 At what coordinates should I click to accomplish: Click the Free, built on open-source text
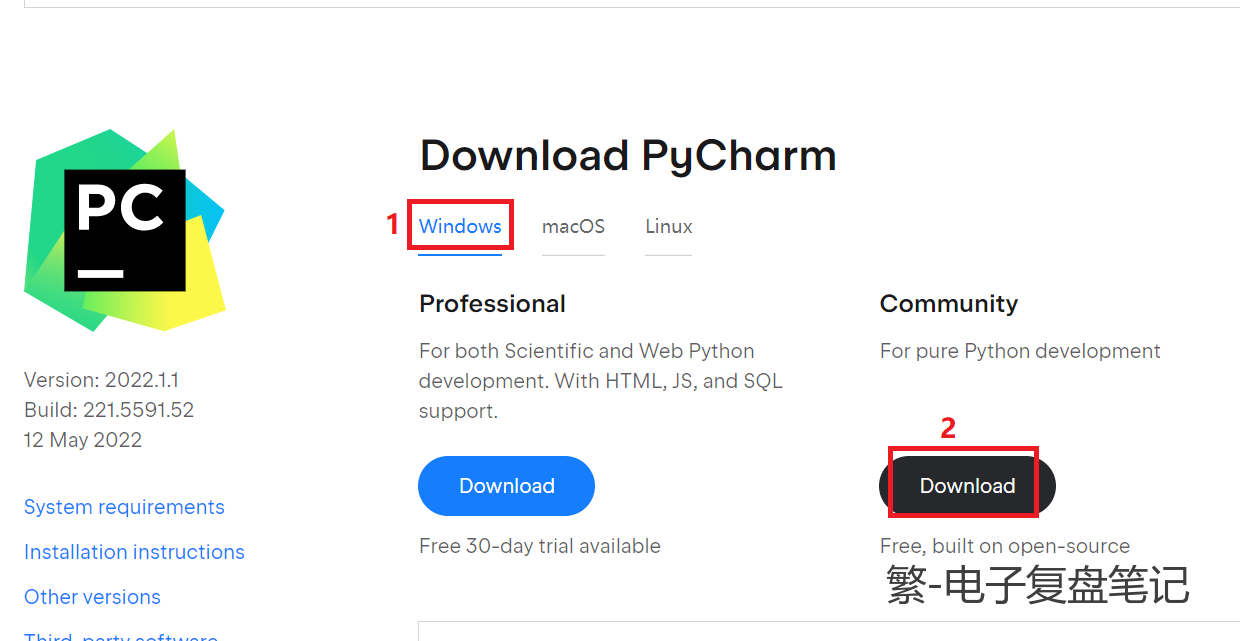point(1005,546)
